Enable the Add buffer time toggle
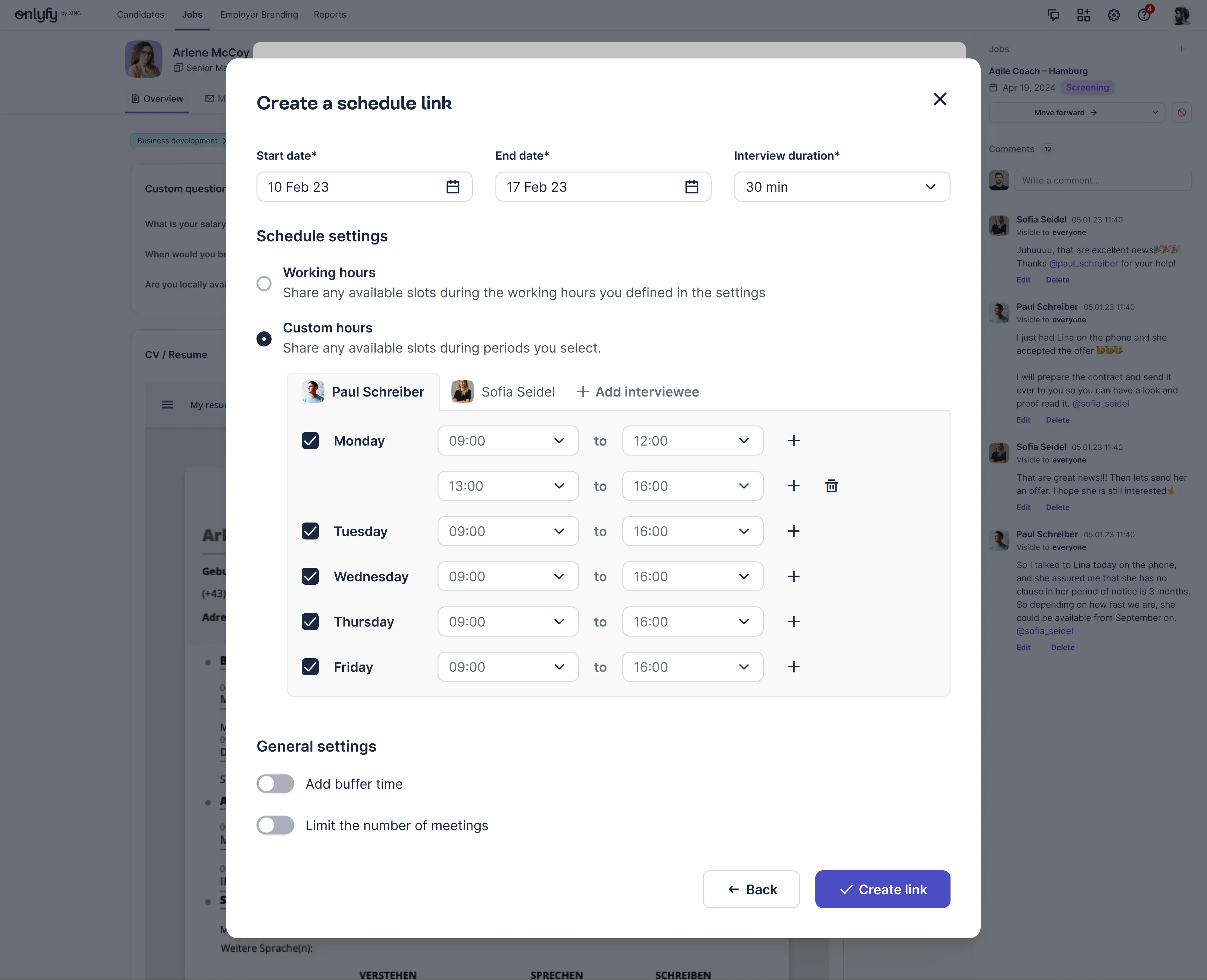Screen dimensions: 1207x980 (275, 784)
